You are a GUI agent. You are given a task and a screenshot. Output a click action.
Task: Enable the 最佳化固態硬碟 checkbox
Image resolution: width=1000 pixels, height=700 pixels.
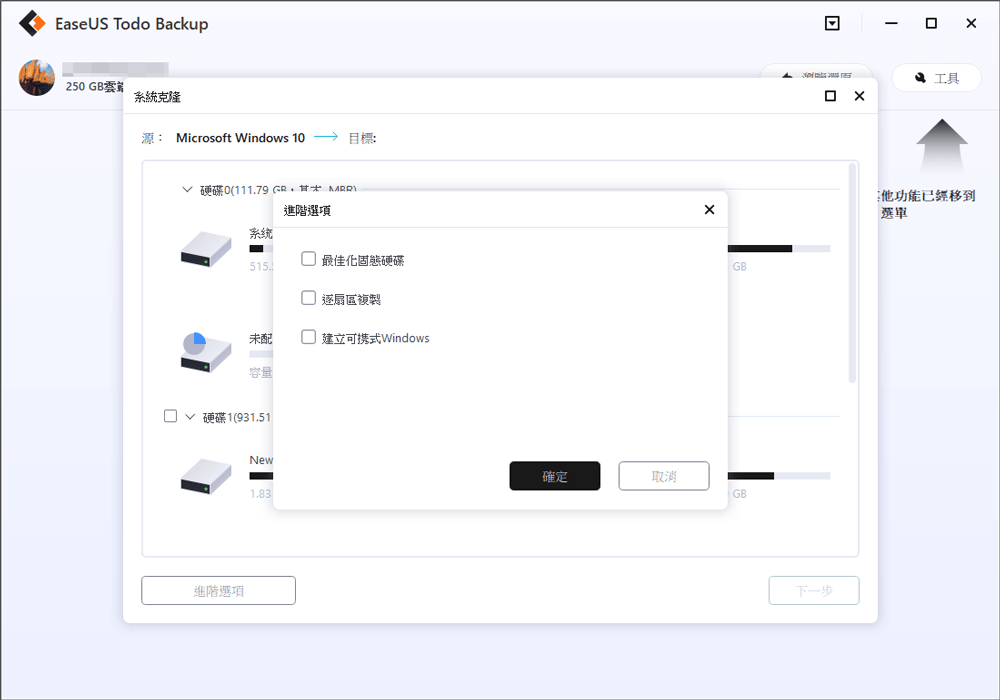coord(308,257)
